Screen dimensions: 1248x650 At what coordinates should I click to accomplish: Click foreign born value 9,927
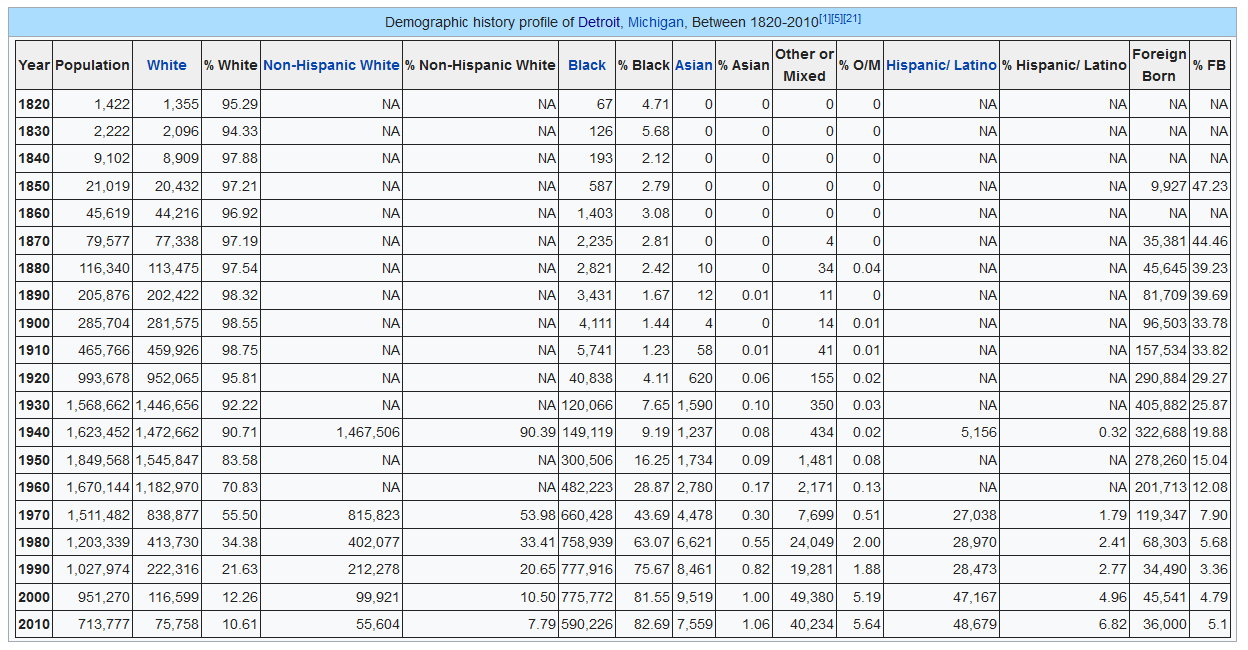point(1168,186)
